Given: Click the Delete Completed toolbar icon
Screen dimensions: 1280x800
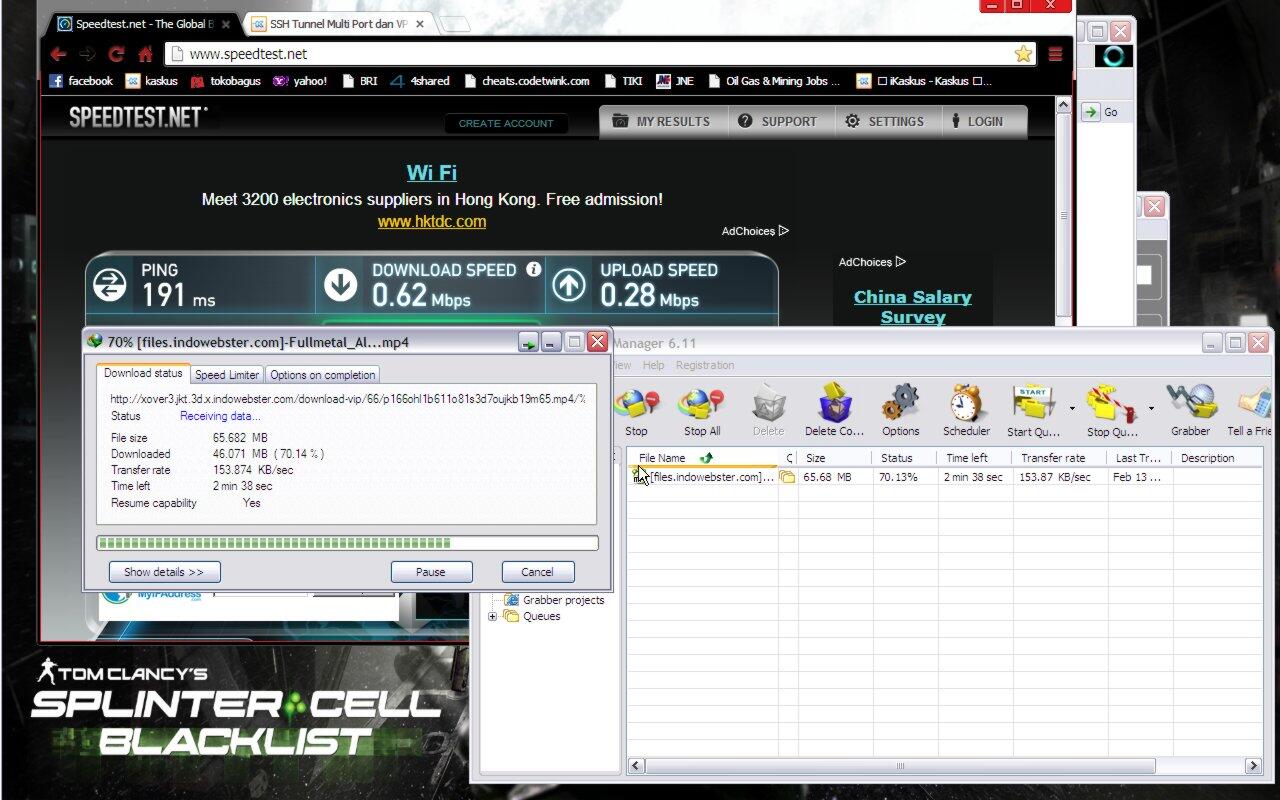Looking at the screenshot, I should [x=834, y=405].
